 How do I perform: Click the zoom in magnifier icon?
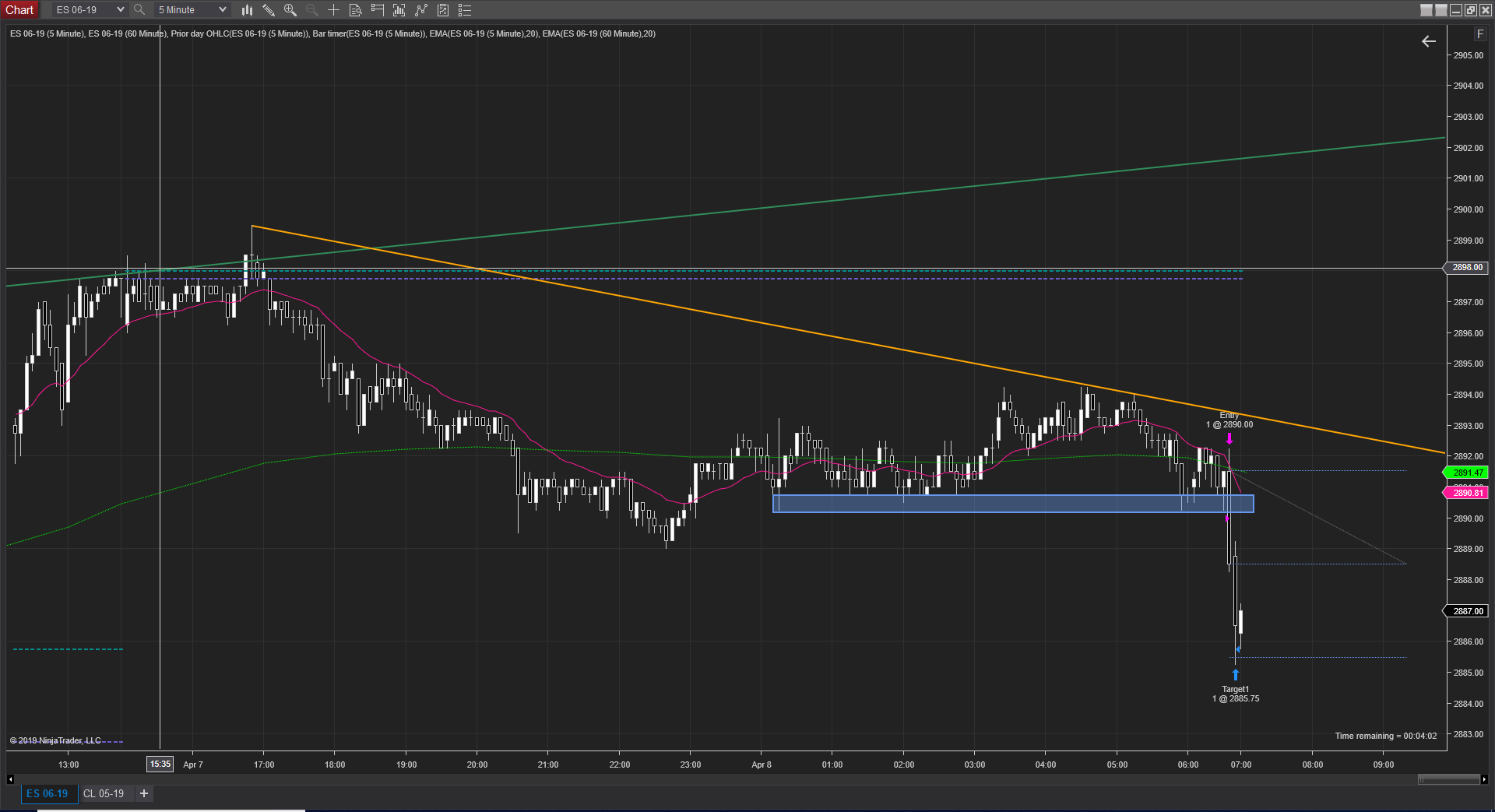(x=290, y=10)
